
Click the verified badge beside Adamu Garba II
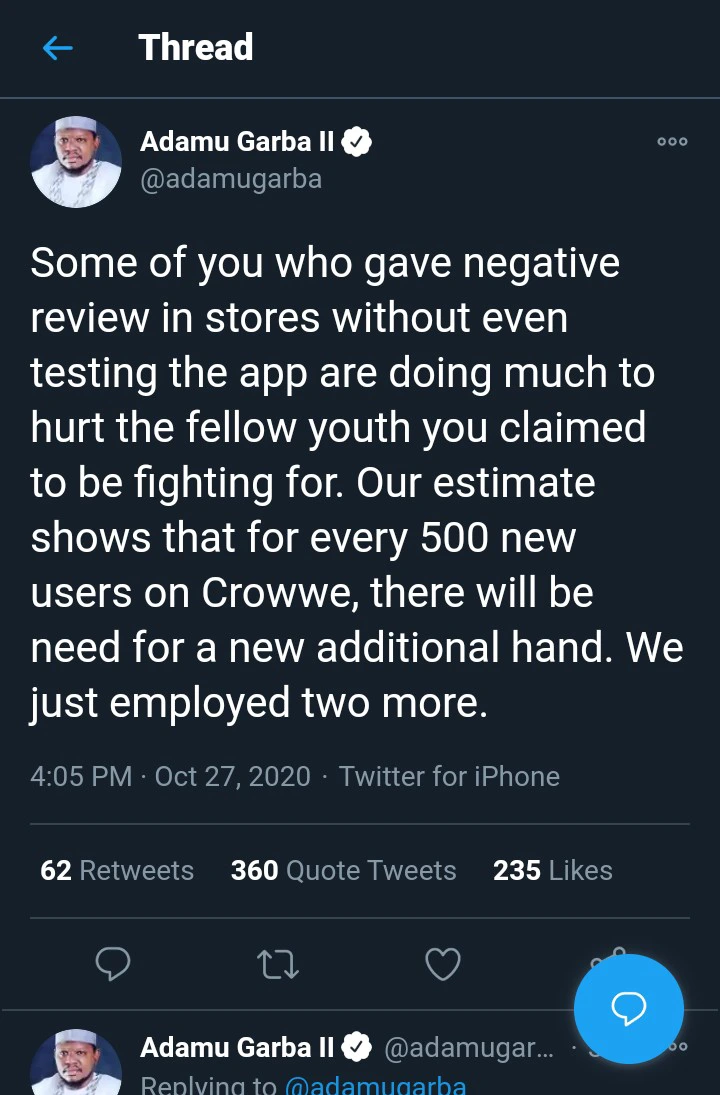pyautogui.click(x=357, y=142)
